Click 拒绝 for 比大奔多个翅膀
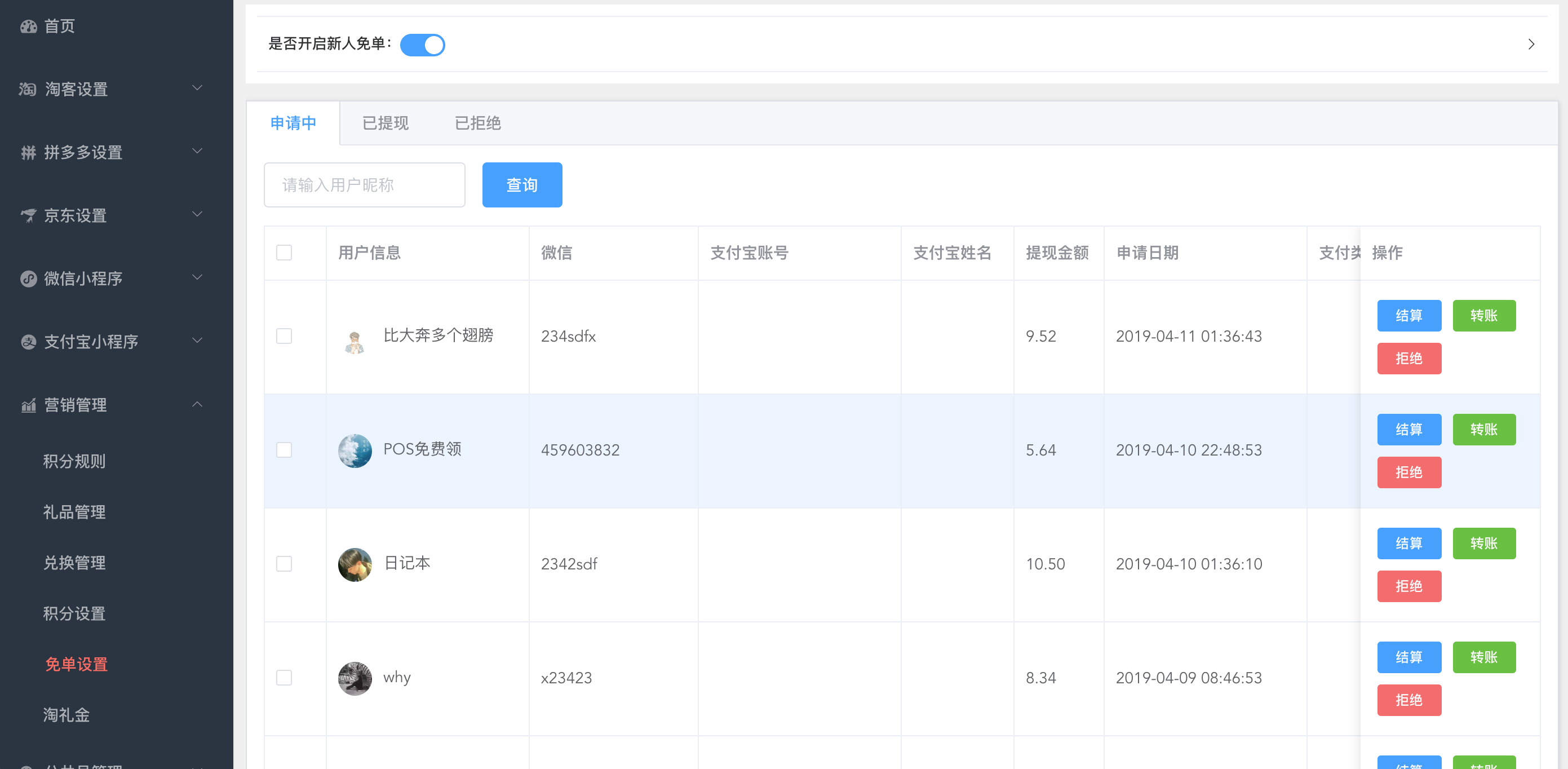The width and height of the screenshot is (1568, 769). (1409, 358)
